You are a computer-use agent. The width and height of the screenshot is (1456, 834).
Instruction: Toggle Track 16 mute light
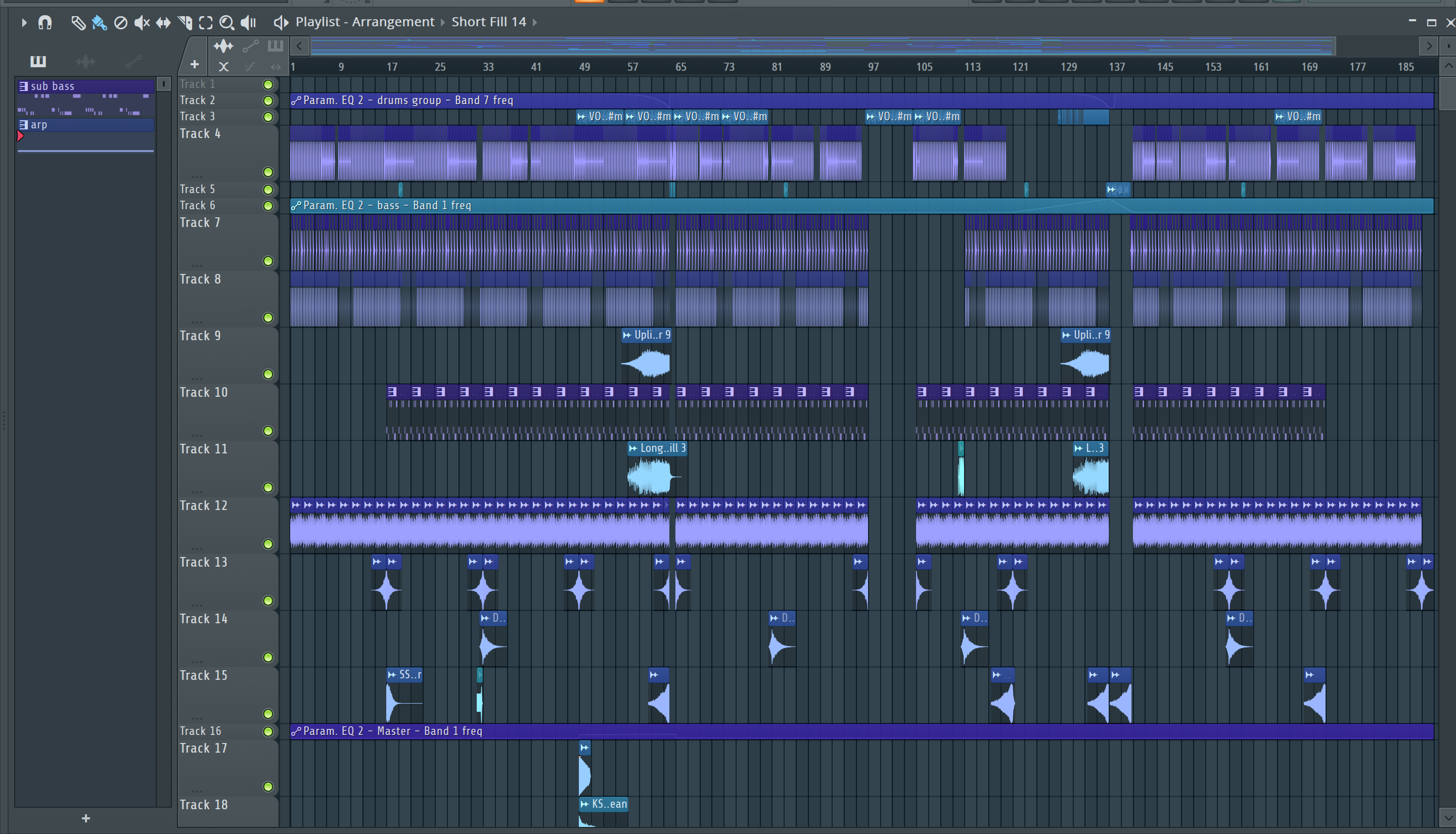point(267,731)
